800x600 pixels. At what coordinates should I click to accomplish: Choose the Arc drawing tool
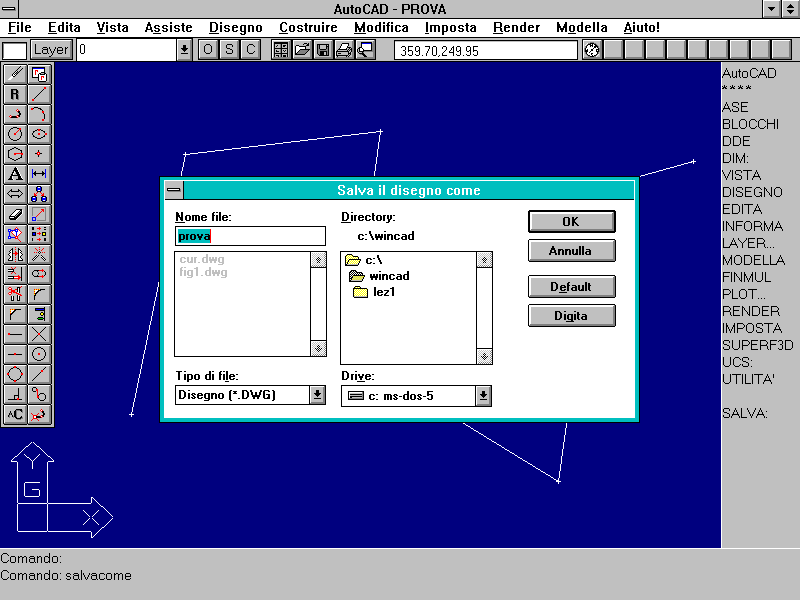point(39,114)
